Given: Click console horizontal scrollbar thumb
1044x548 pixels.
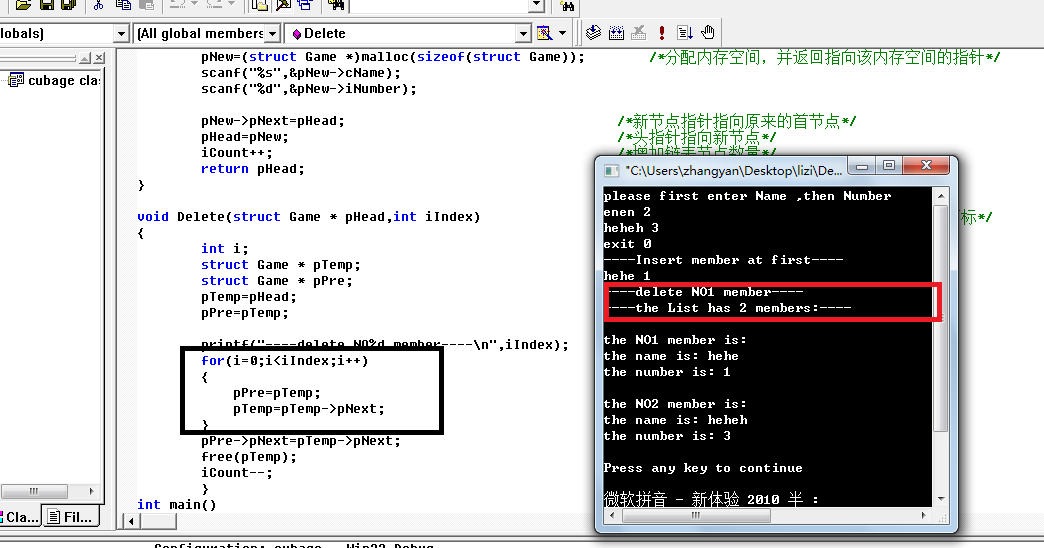Looking at the screenshot, I should pos(696,515).
